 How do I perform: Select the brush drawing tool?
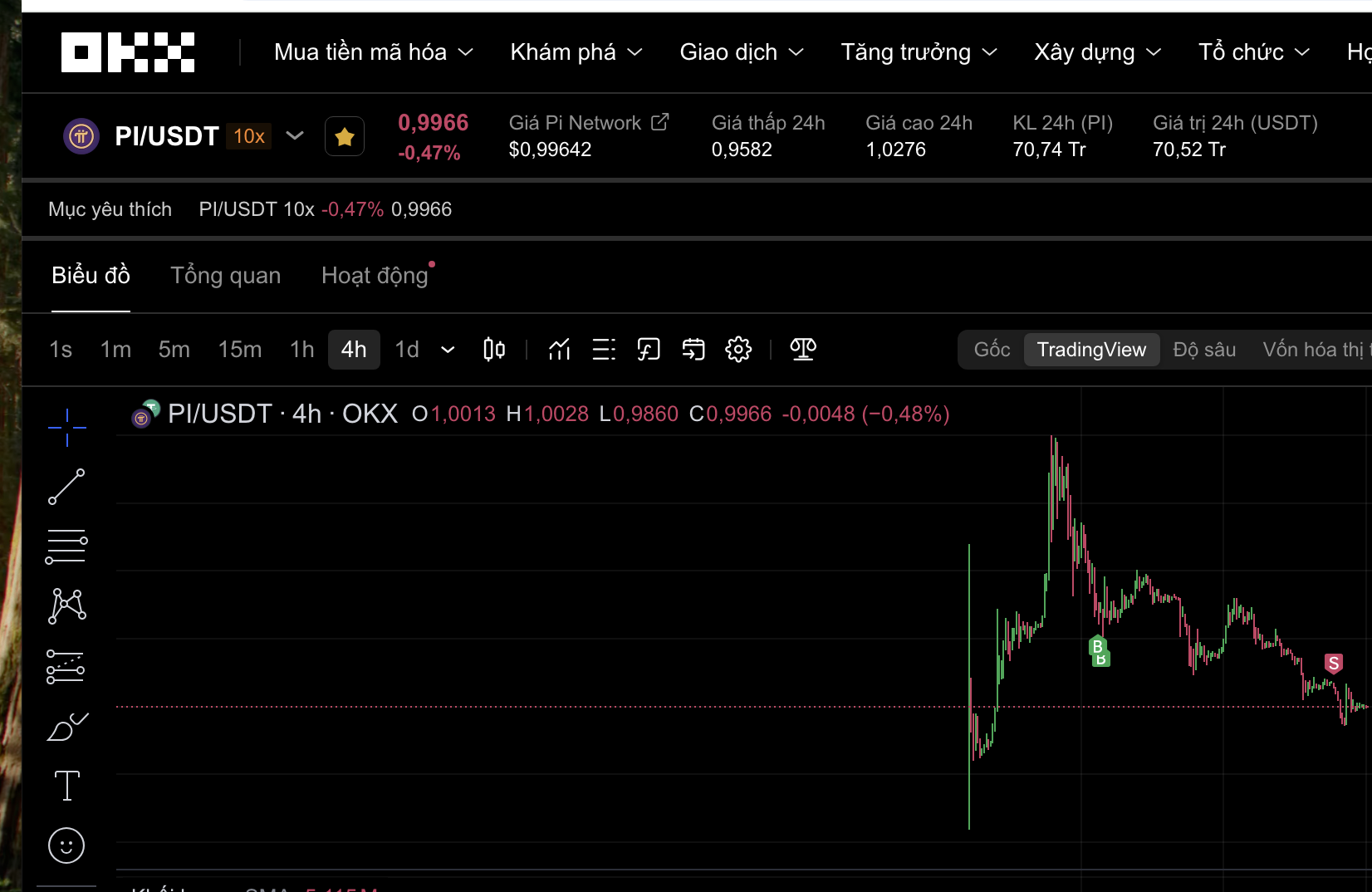tap(66, 727)
